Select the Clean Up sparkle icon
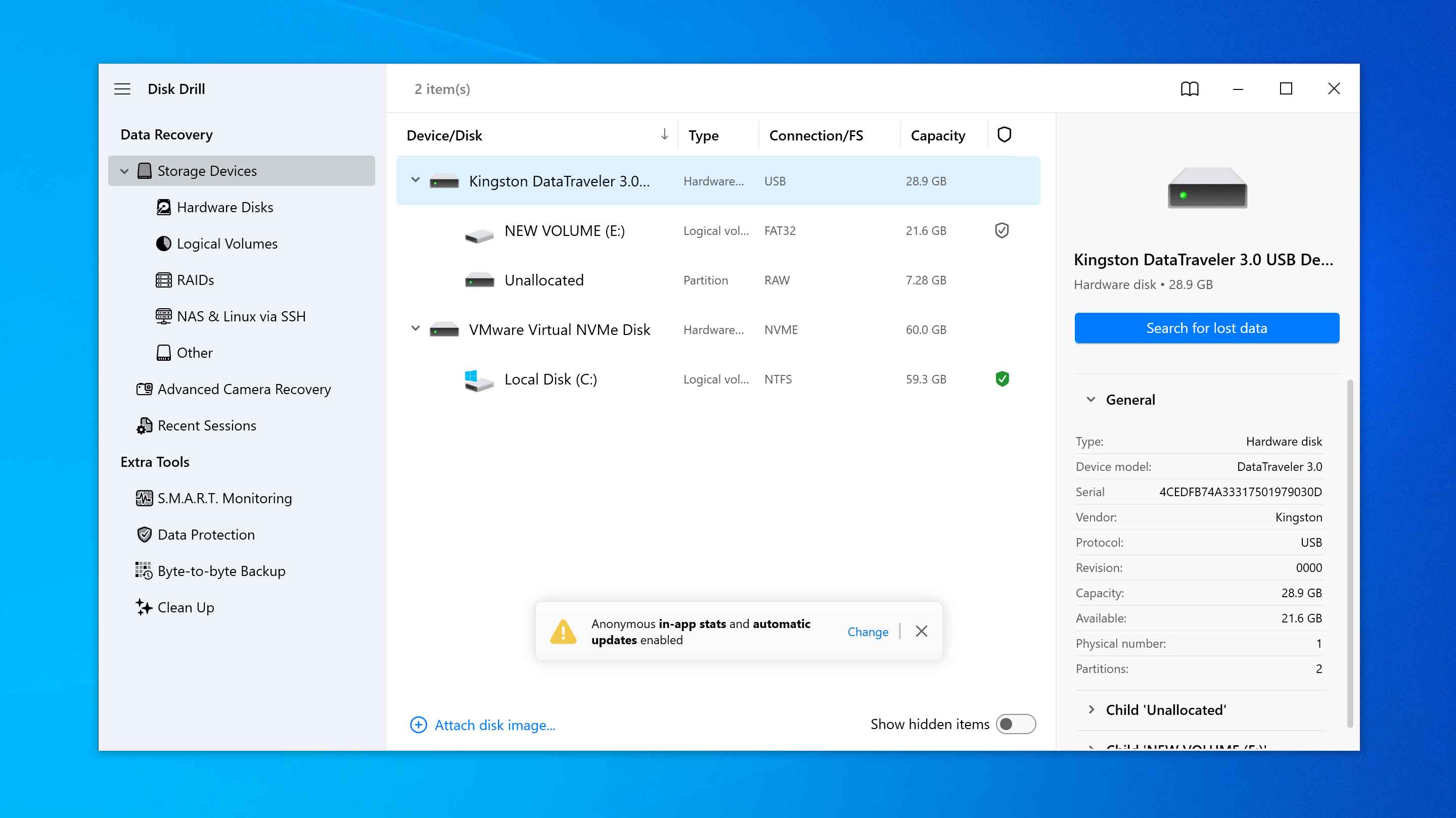Viewport: 1456px width, 818px height. tap(144, 607)
